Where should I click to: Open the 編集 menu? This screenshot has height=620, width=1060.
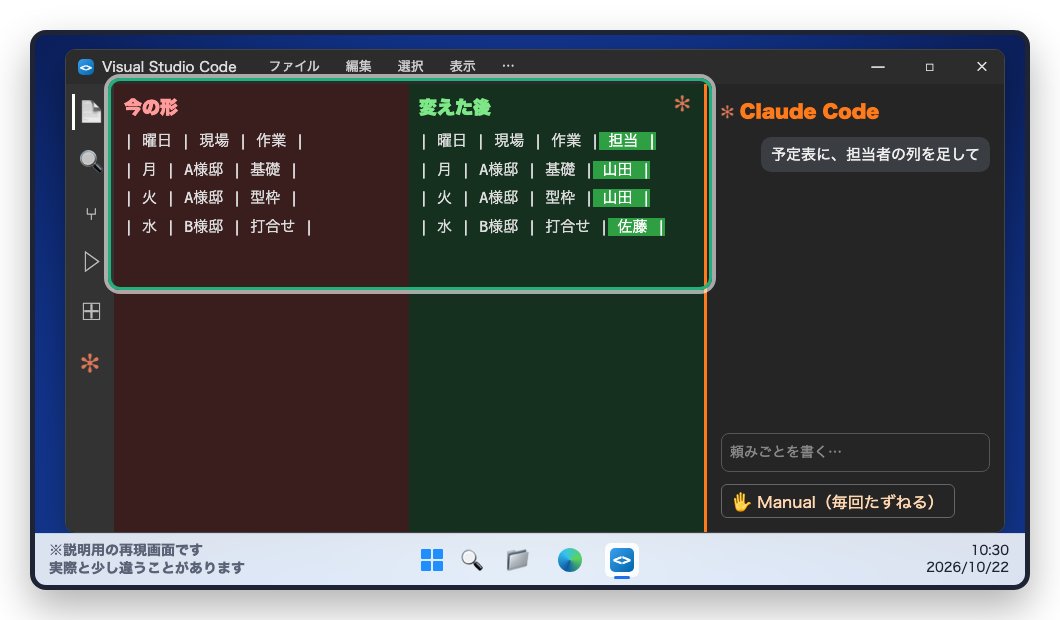(x=358, y=66)
